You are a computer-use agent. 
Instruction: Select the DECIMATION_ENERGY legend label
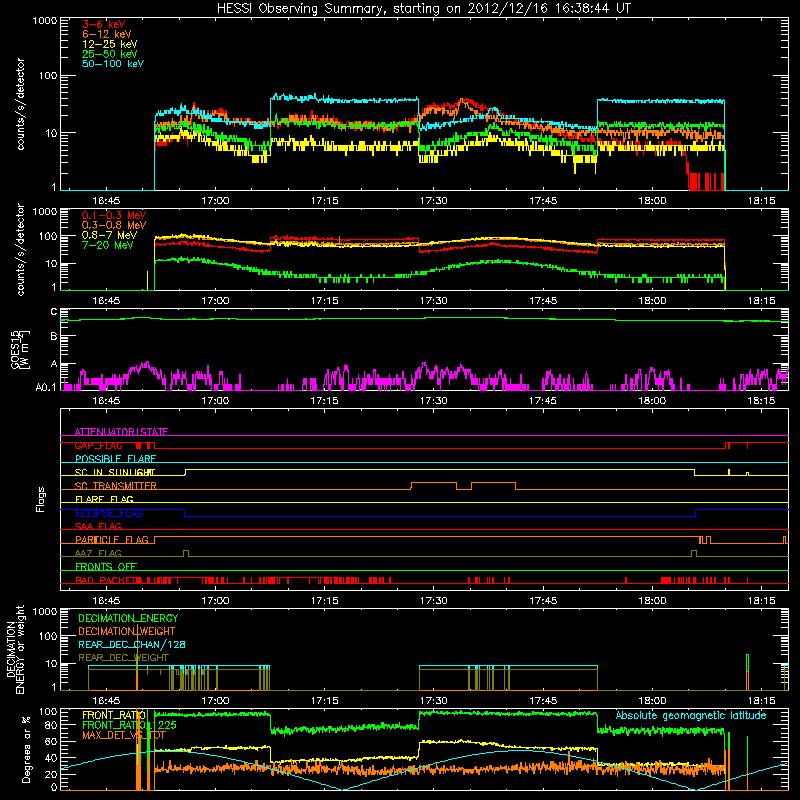[x=128, y=618]
